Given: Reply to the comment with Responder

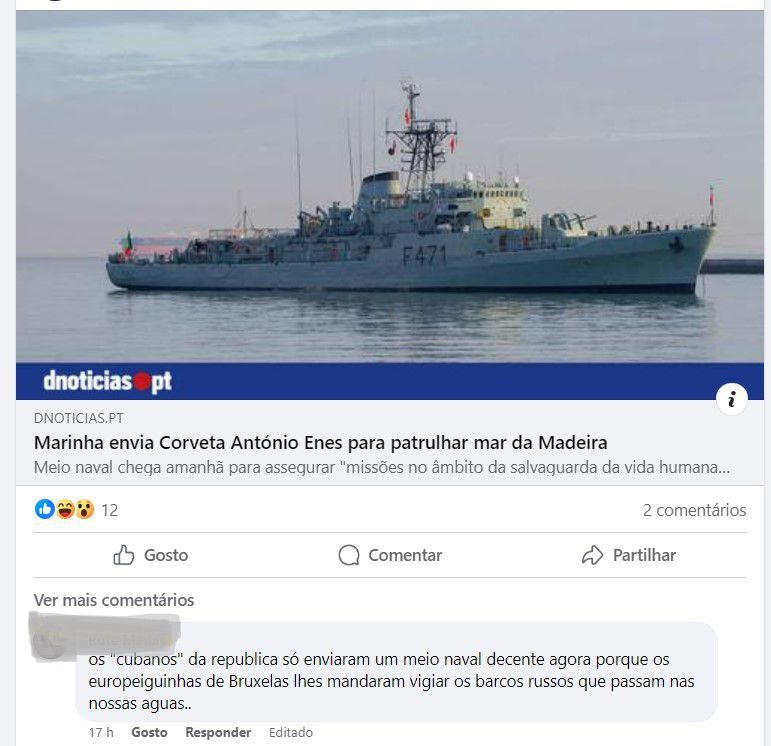Looking at the screenshot, I should point(218,732).
